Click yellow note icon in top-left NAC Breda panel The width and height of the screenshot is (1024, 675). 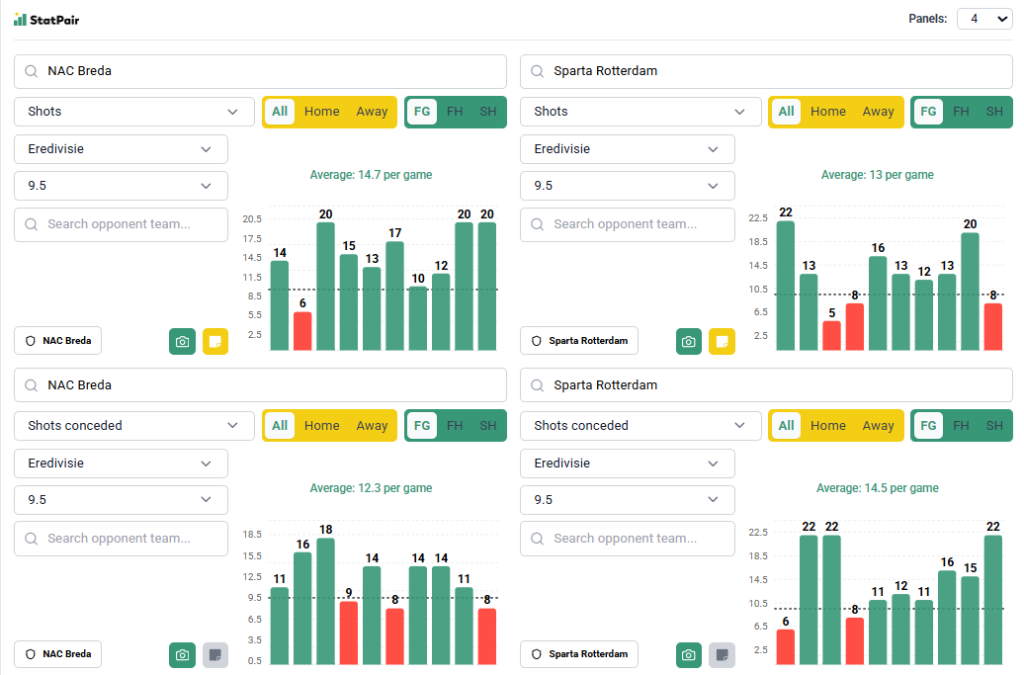215,341
